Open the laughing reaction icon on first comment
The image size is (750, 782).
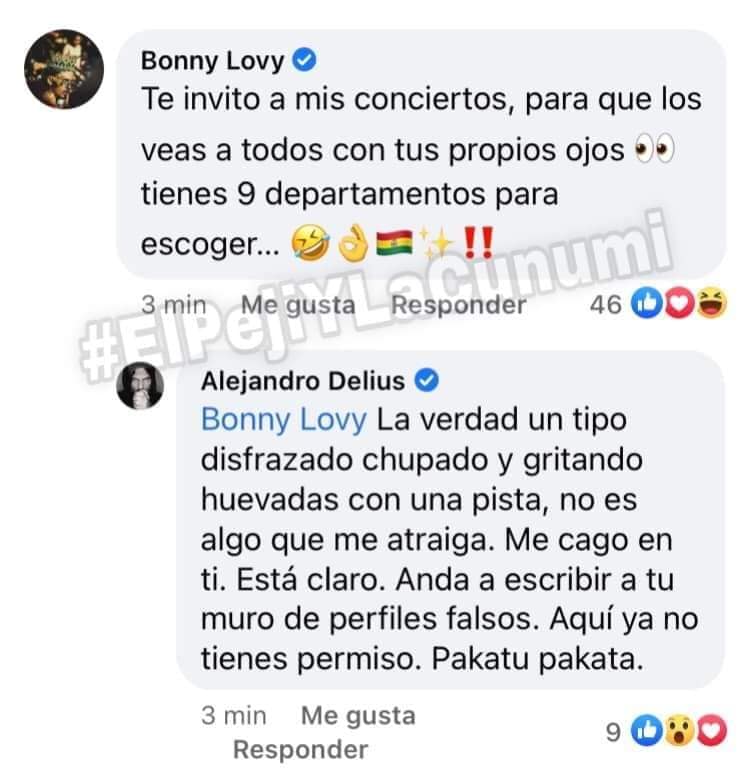tap(712, 304)
